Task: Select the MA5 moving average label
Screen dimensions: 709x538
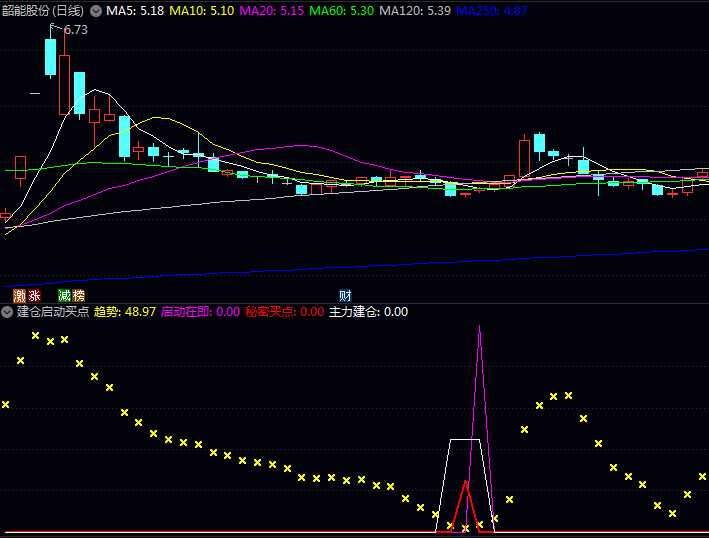Action: pos(135,11)
